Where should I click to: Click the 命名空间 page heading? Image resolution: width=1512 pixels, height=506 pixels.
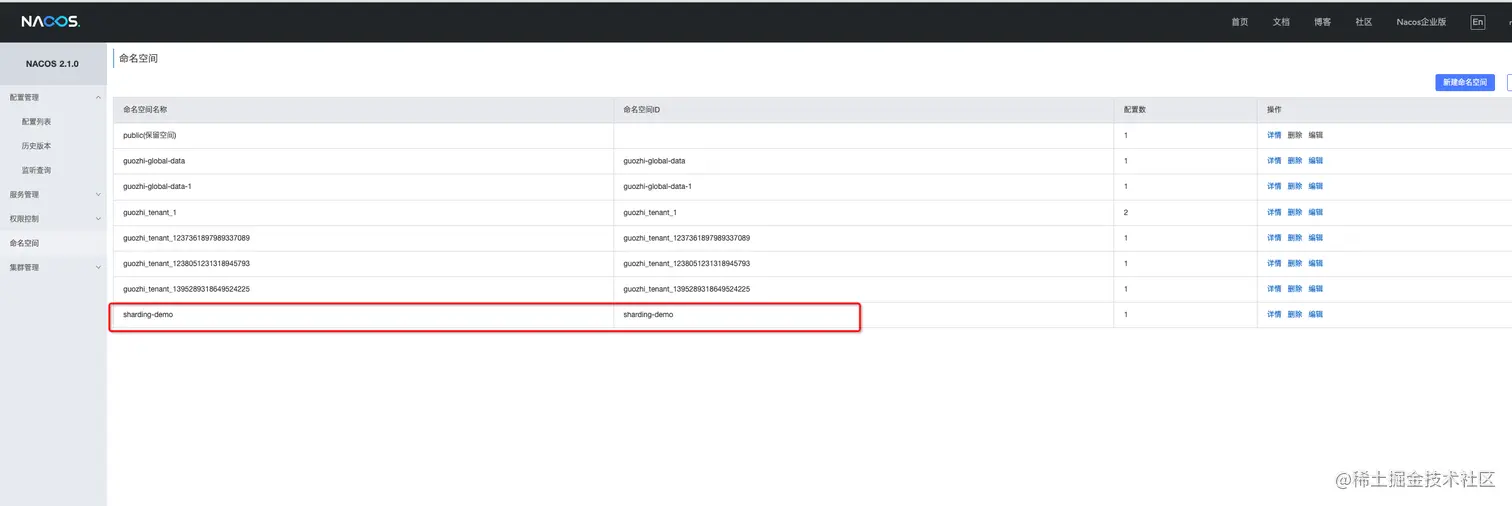tap(138, 58)
